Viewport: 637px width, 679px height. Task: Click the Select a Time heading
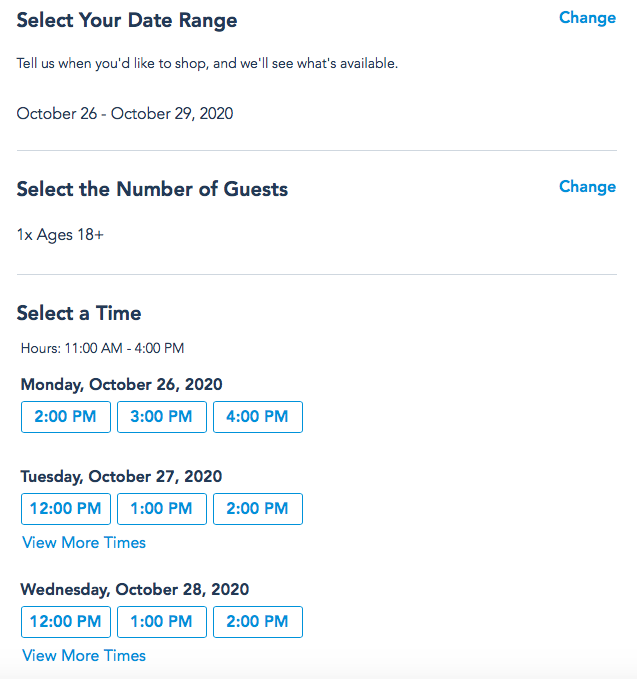pos(79,314)
